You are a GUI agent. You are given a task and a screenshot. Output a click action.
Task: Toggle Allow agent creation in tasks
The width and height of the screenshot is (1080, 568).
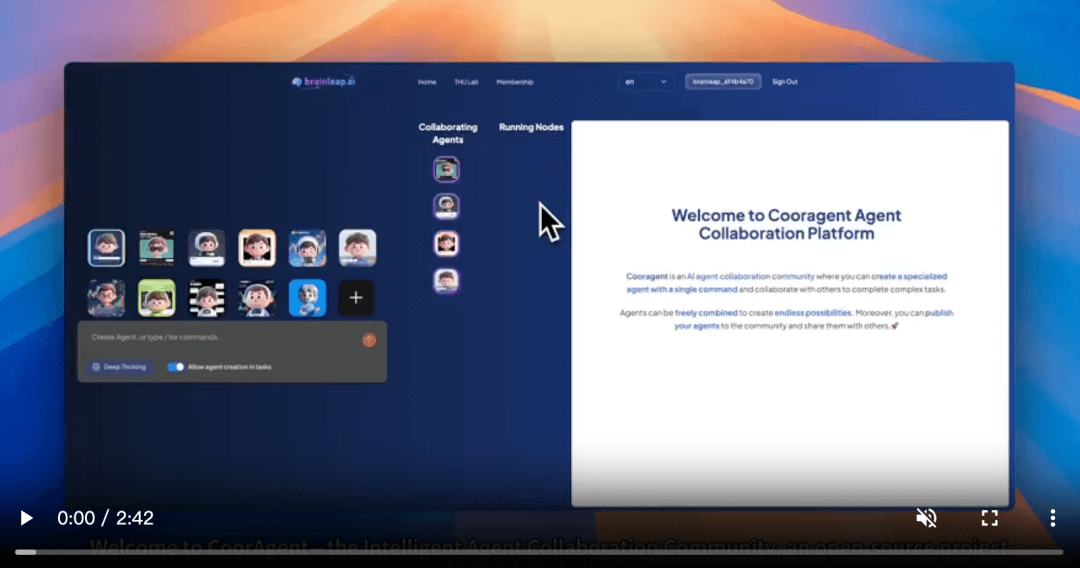[x=176, y=367]
